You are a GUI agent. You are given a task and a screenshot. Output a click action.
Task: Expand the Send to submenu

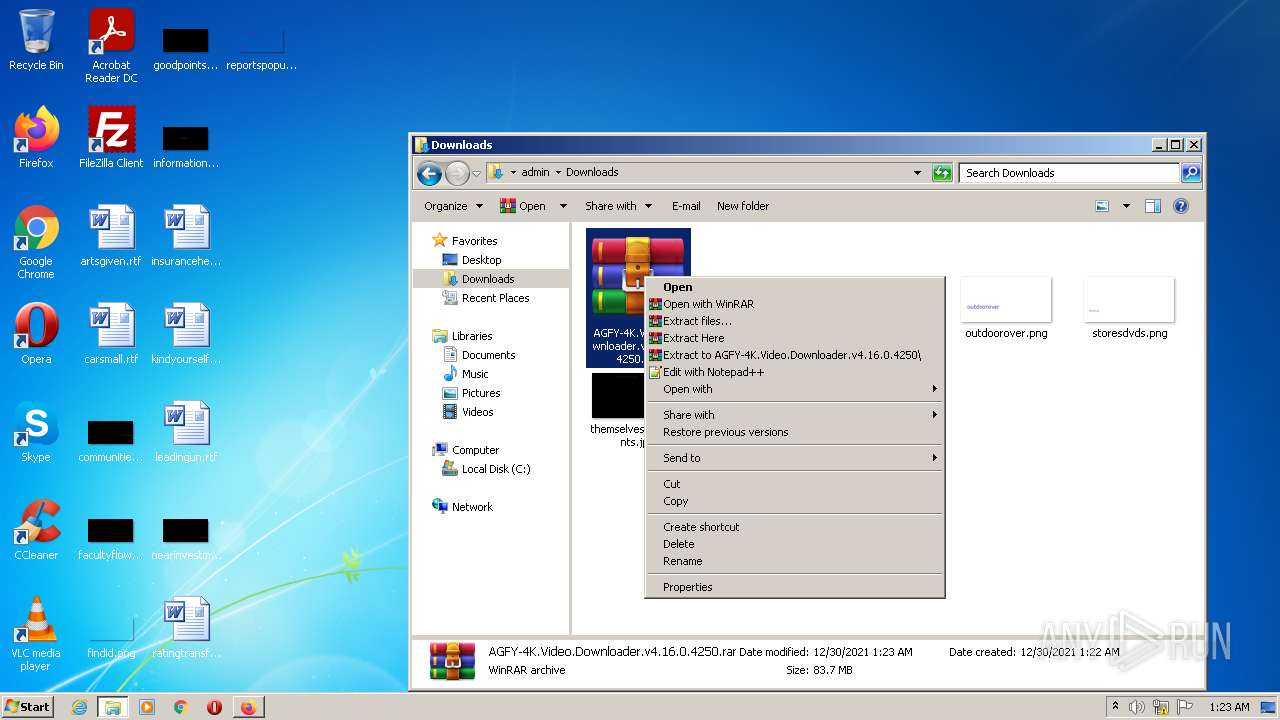coord(795,458)
